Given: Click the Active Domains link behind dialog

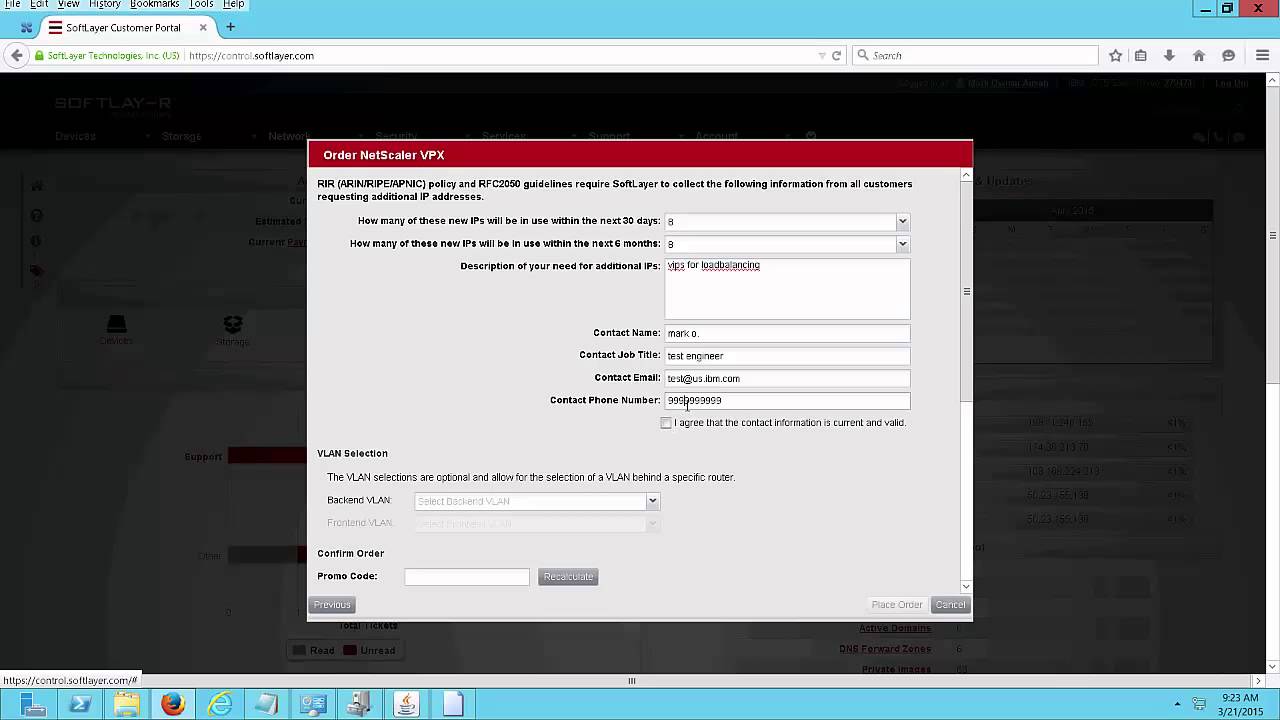Looking at the screenshot, I should (895, 628).
